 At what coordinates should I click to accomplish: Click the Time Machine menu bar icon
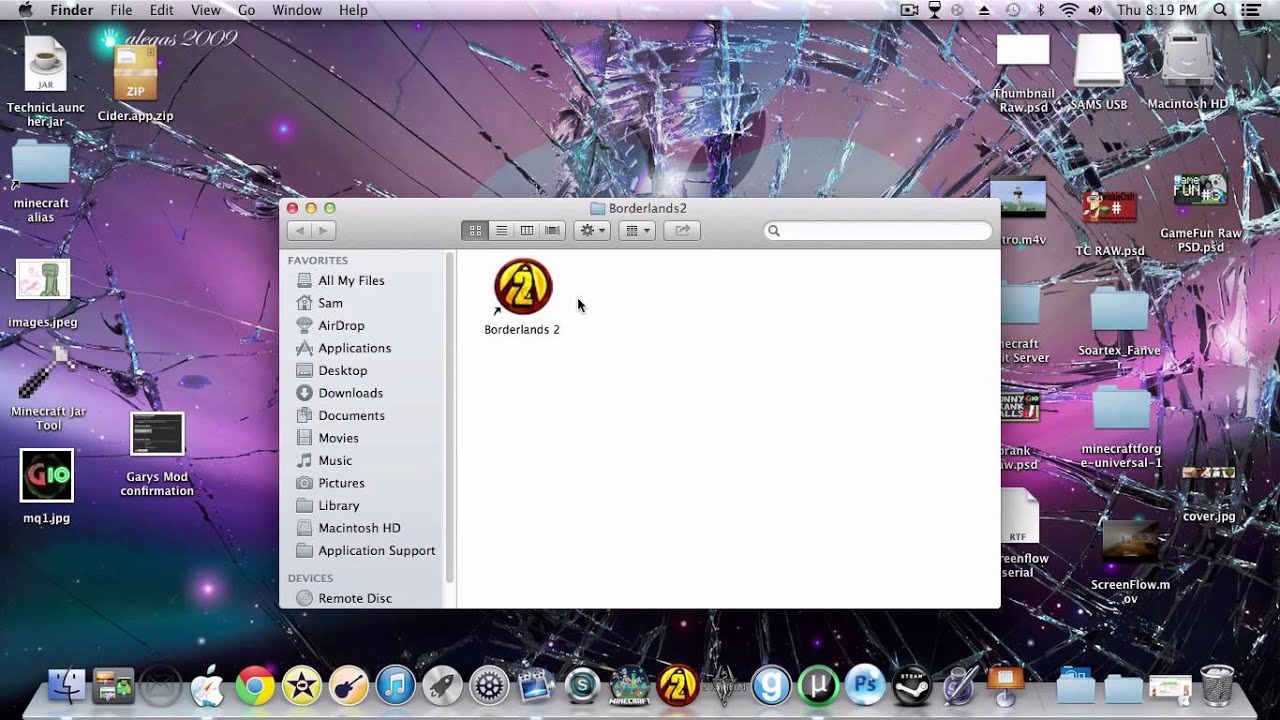coord(1013,10)
